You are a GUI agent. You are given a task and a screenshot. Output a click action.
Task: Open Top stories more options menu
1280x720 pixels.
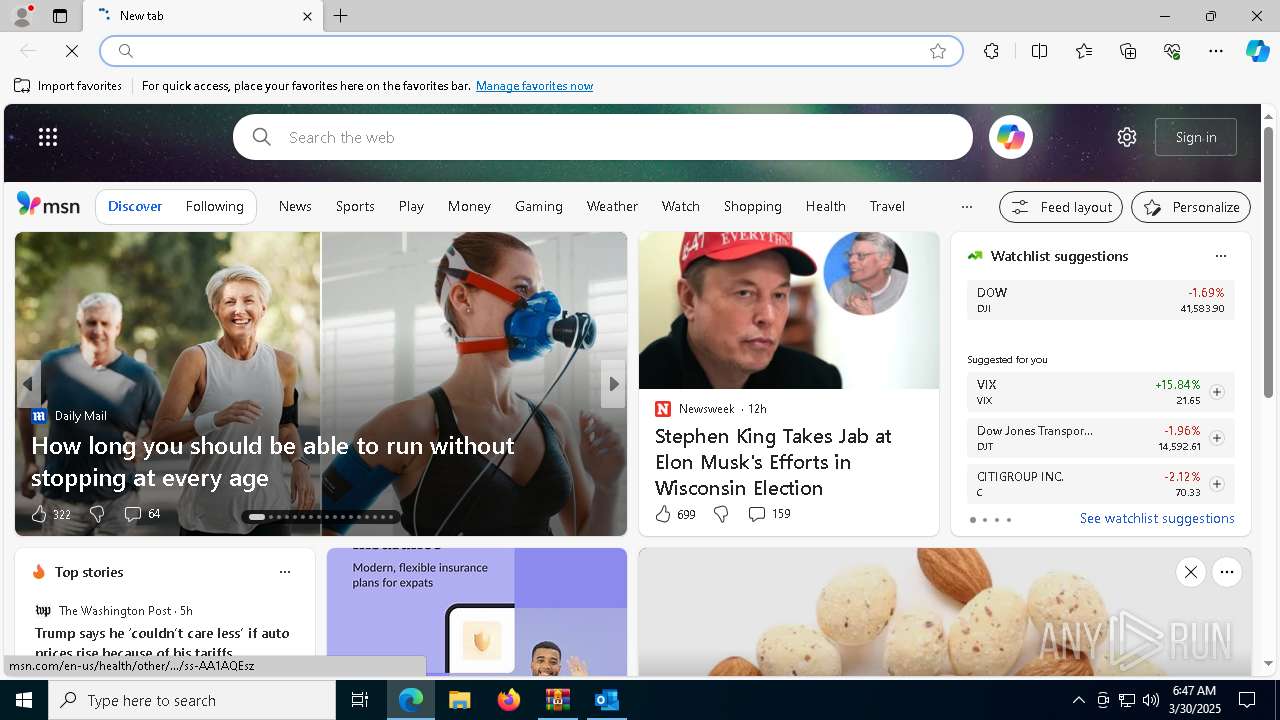285,572
